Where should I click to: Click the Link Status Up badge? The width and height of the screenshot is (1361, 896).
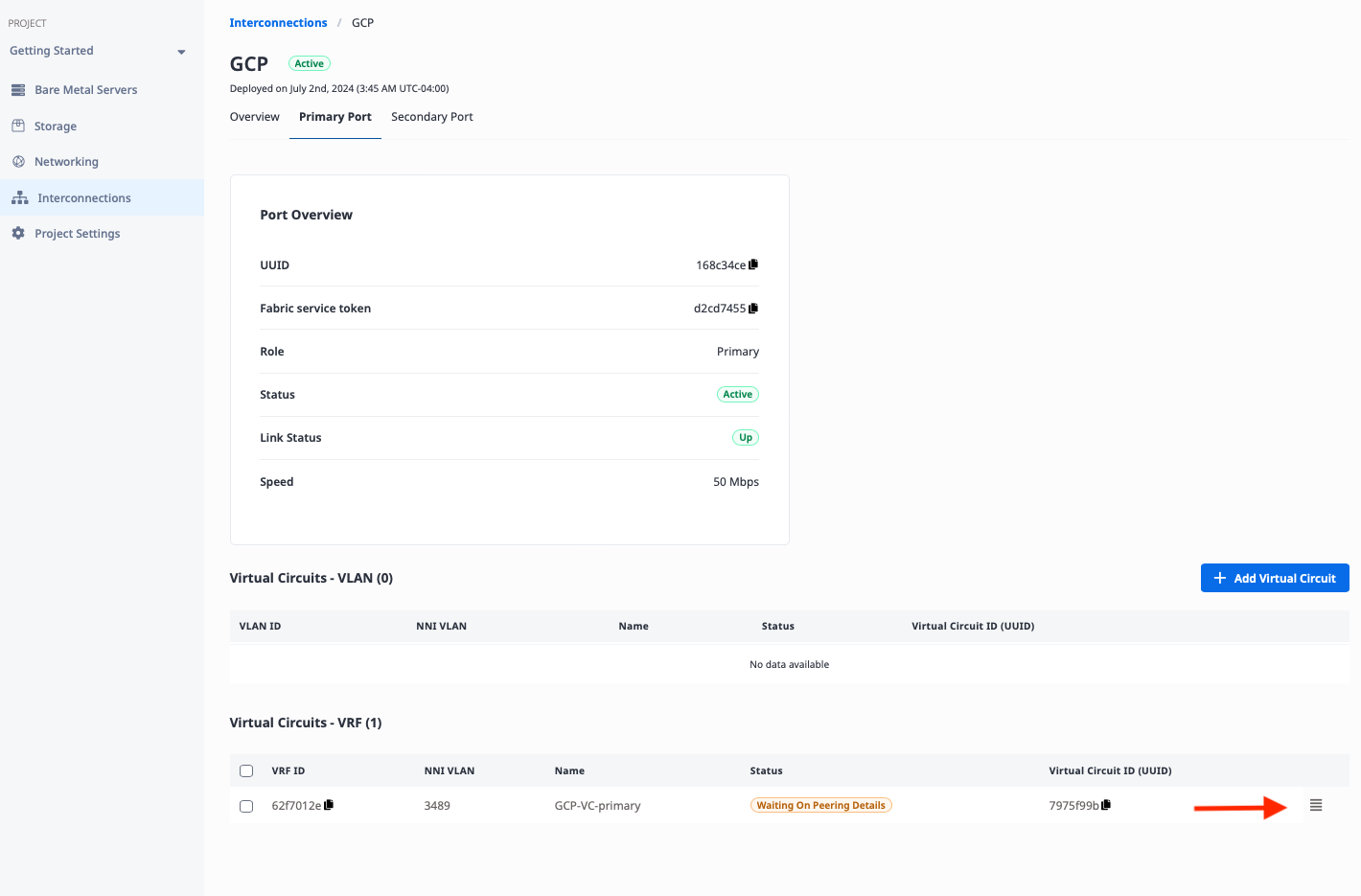tap(746, 437)
